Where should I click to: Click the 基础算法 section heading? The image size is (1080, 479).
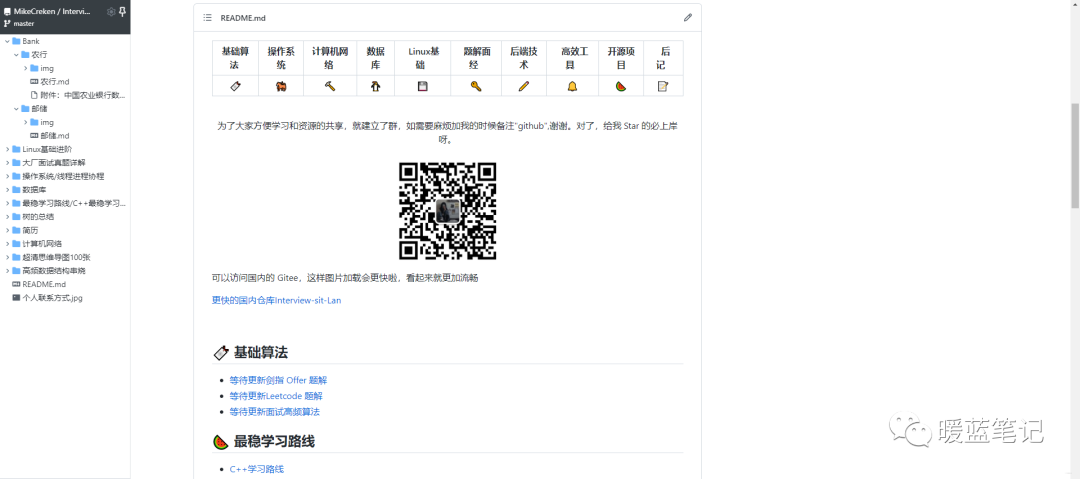point(260,353)
